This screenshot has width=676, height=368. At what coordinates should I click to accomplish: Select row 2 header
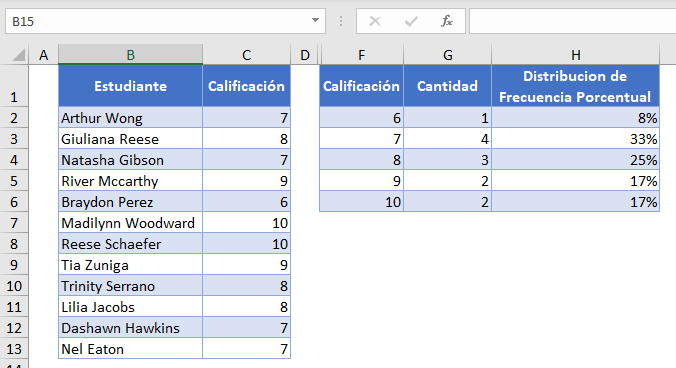[14, 118]
